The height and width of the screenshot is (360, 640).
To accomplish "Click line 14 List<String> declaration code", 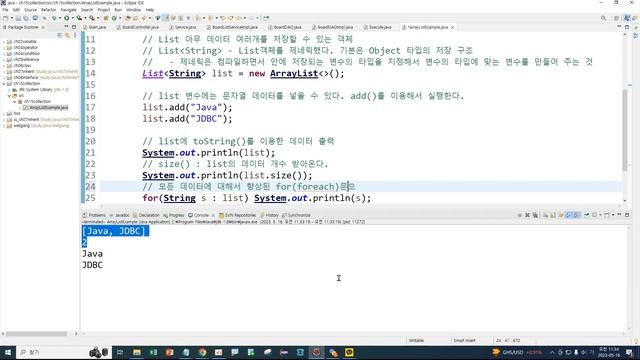I will tap(243, 73).
